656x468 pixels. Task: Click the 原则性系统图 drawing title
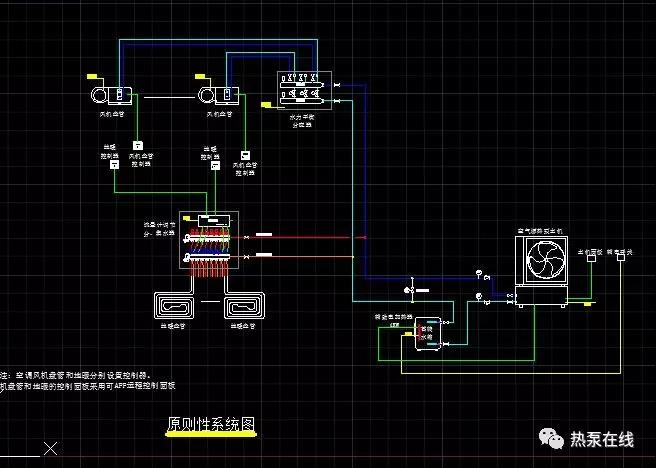[x=211, y=423]
